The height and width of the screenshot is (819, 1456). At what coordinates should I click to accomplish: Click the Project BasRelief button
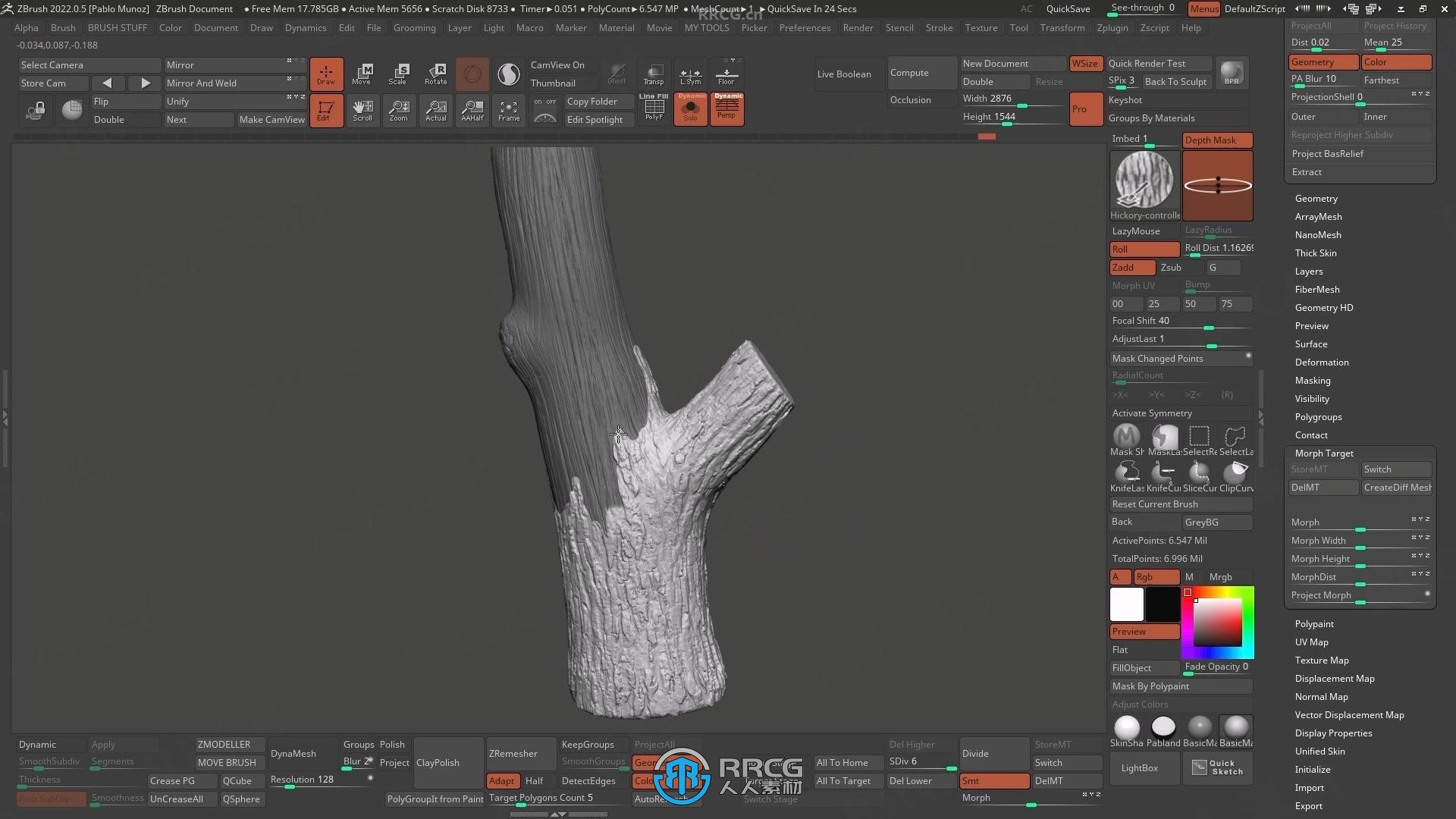(x=1328, y=153)
